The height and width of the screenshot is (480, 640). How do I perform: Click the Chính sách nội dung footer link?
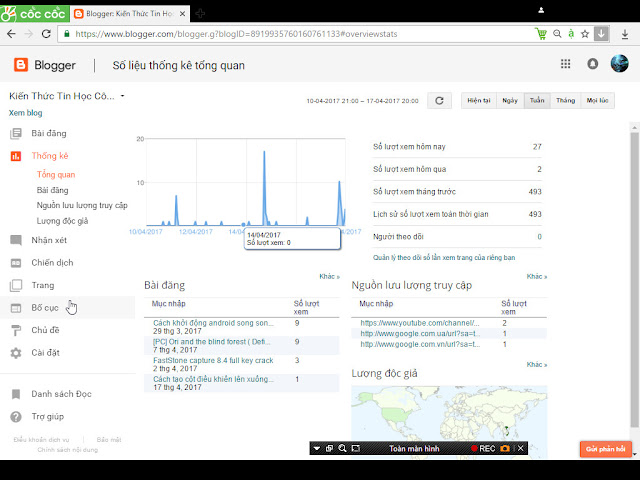(x=68, y=450)
